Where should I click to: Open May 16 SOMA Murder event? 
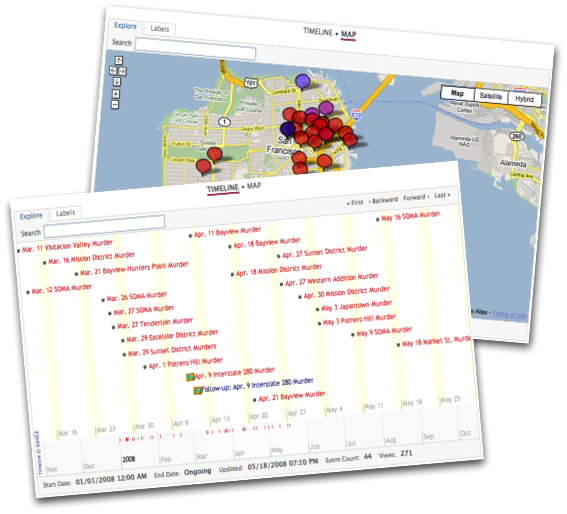tap(411, 216)
